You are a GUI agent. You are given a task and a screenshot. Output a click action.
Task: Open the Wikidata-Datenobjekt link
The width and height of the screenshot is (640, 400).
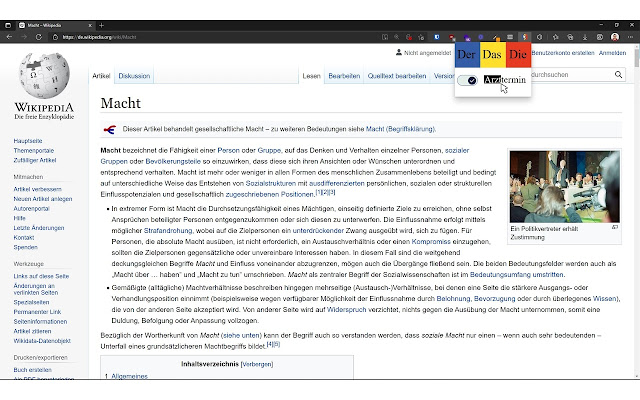click(x=42, y=341)
